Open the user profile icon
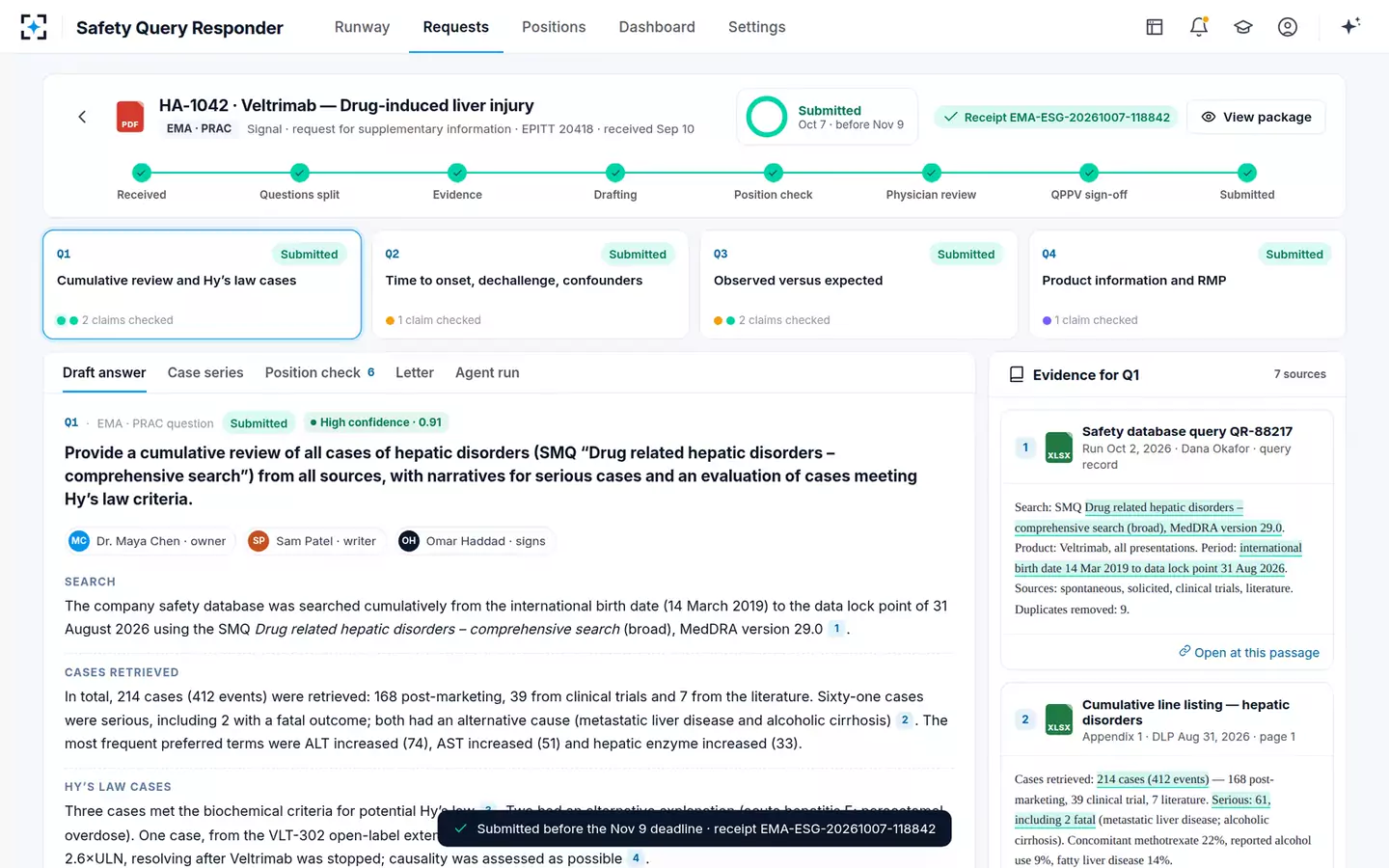This screenshot has height=868, width=1389. click(1288, 27)
